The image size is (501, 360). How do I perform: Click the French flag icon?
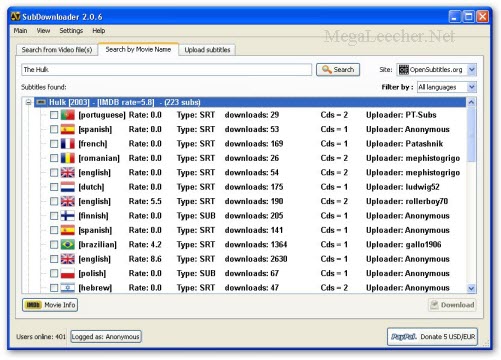click(x=68, y=144)
